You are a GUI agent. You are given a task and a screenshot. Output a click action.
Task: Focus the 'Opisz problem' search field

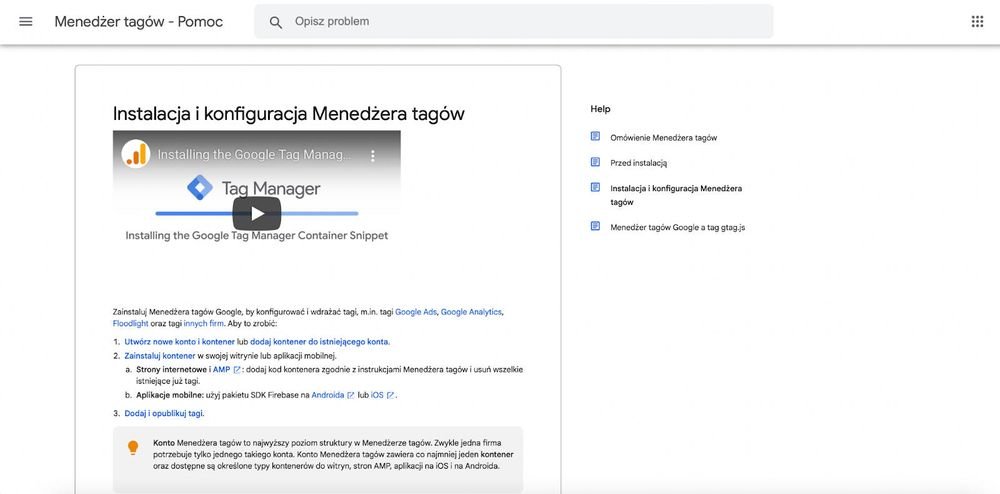click(513, 22)
